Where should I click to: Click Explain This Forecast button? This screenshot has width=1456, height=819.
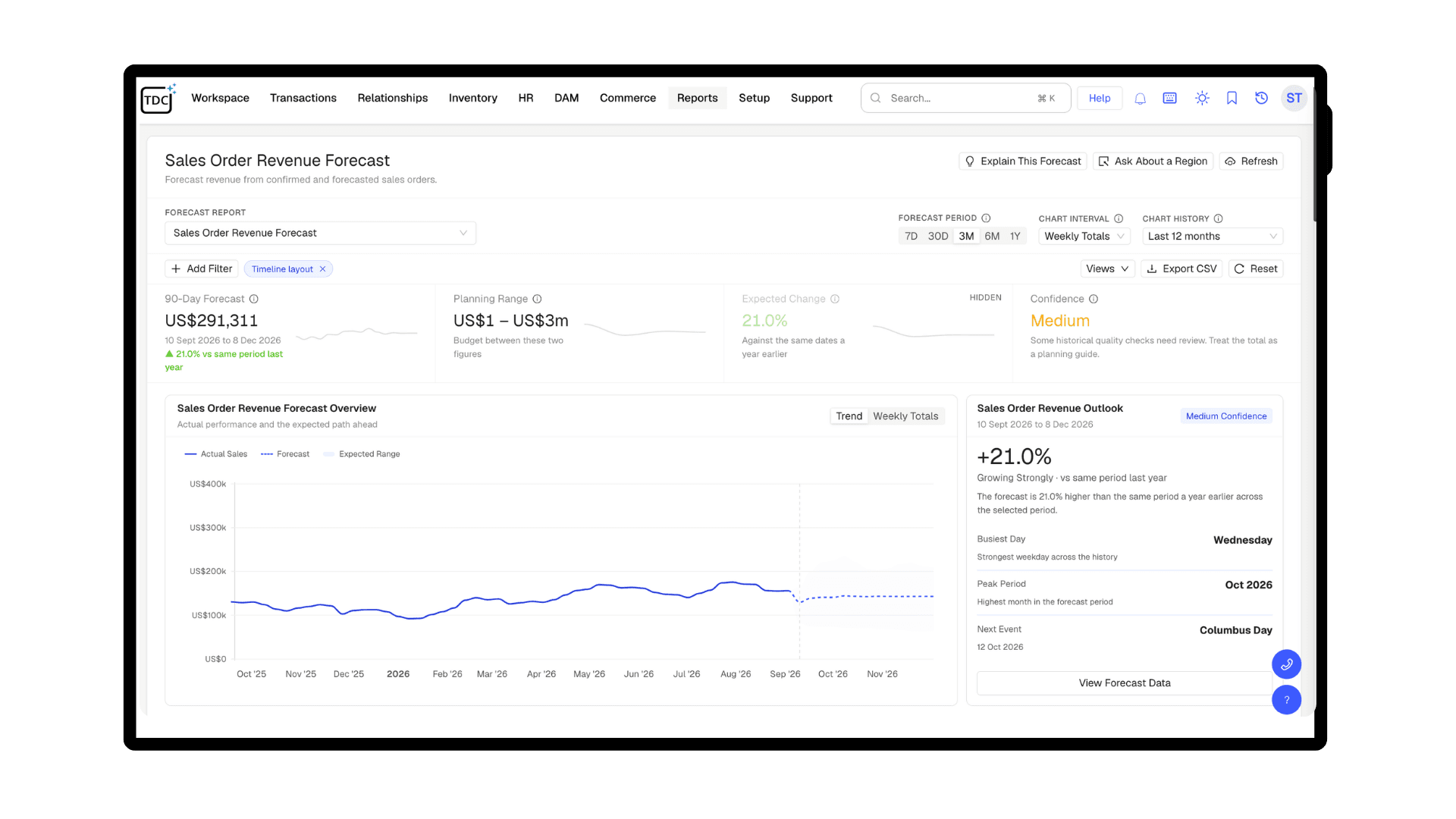[x=1023, y=162]
